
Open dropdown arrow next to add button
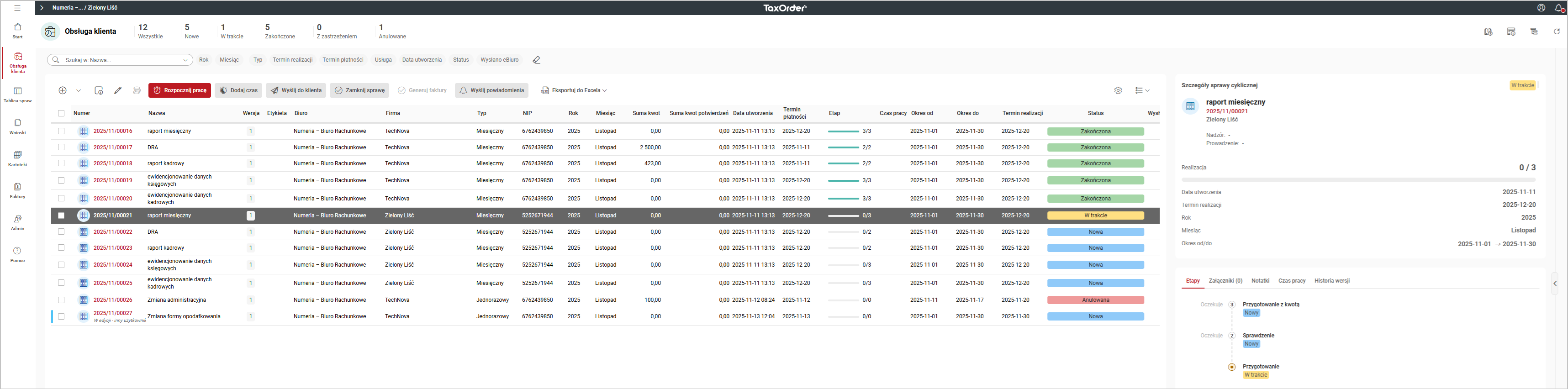click(79, 91)
